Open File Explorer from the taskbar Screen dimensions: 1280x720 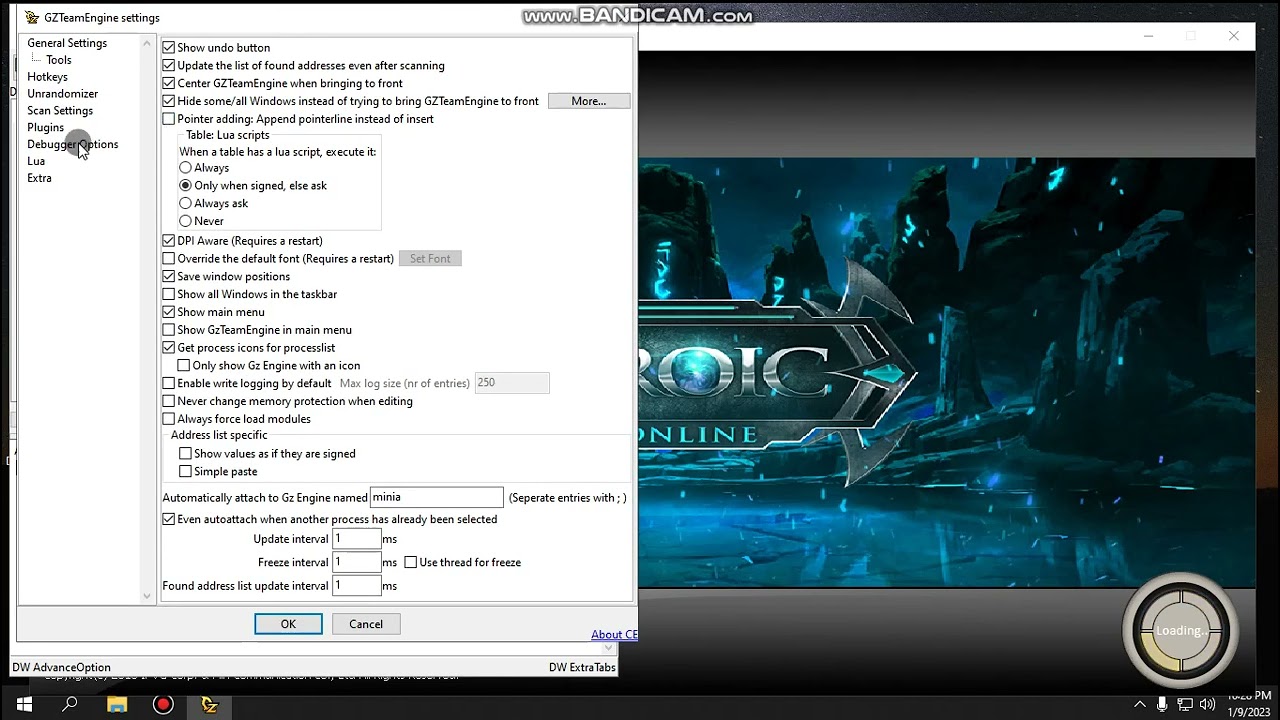tap(116, 705)
